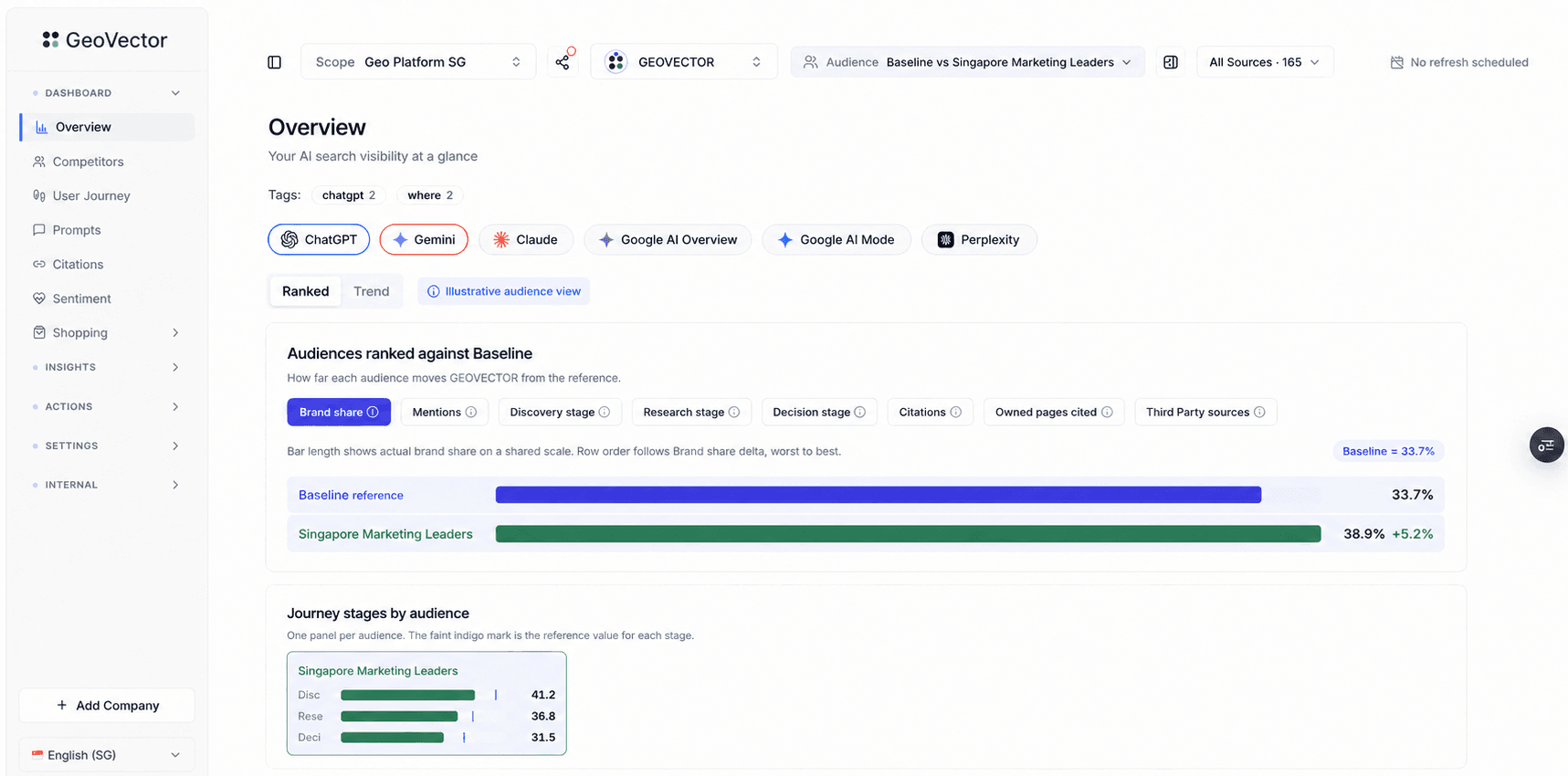Click the Disc stage bar in audience panel
This screenshot has width=1568, height=776.
[x=408, y=695]
